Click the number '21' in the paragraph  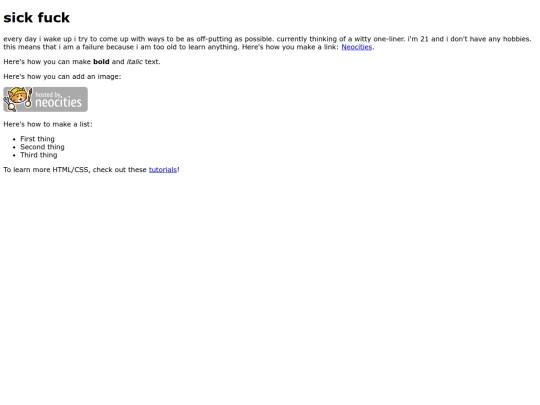click(424, 39)
